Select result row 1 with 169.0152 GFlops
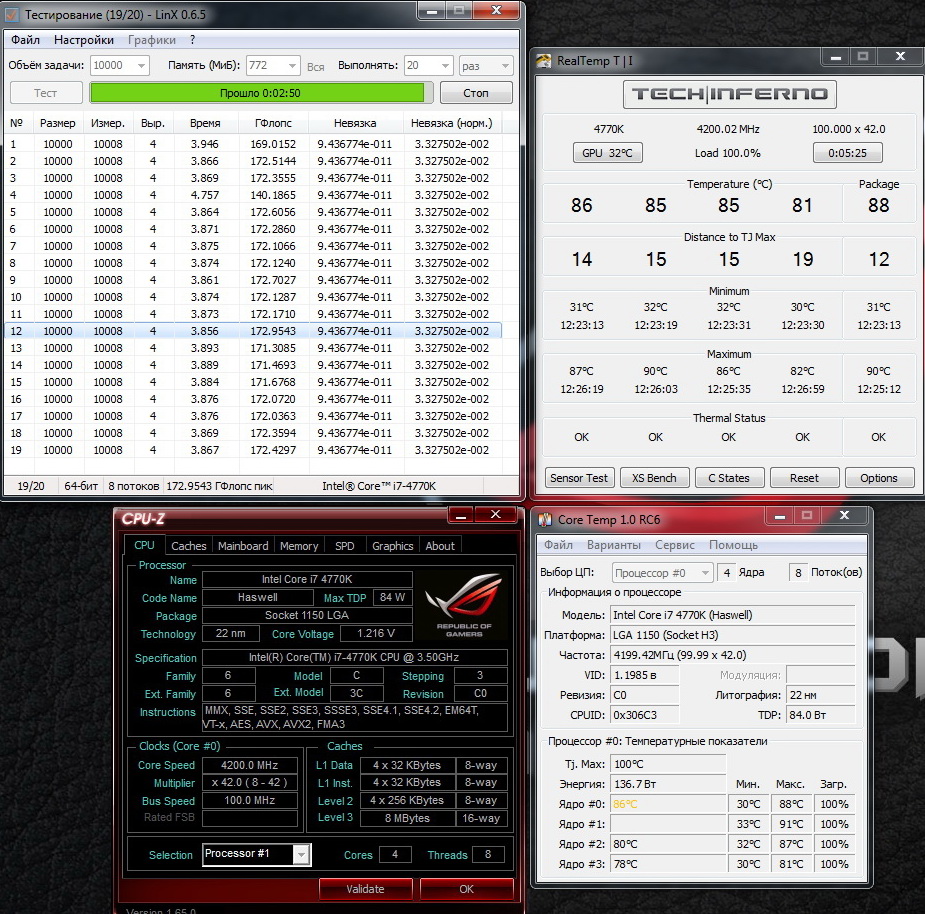Image resolution: width=925 pixels, height=914 pixels. pyautogui.click(x=252, y=144)
